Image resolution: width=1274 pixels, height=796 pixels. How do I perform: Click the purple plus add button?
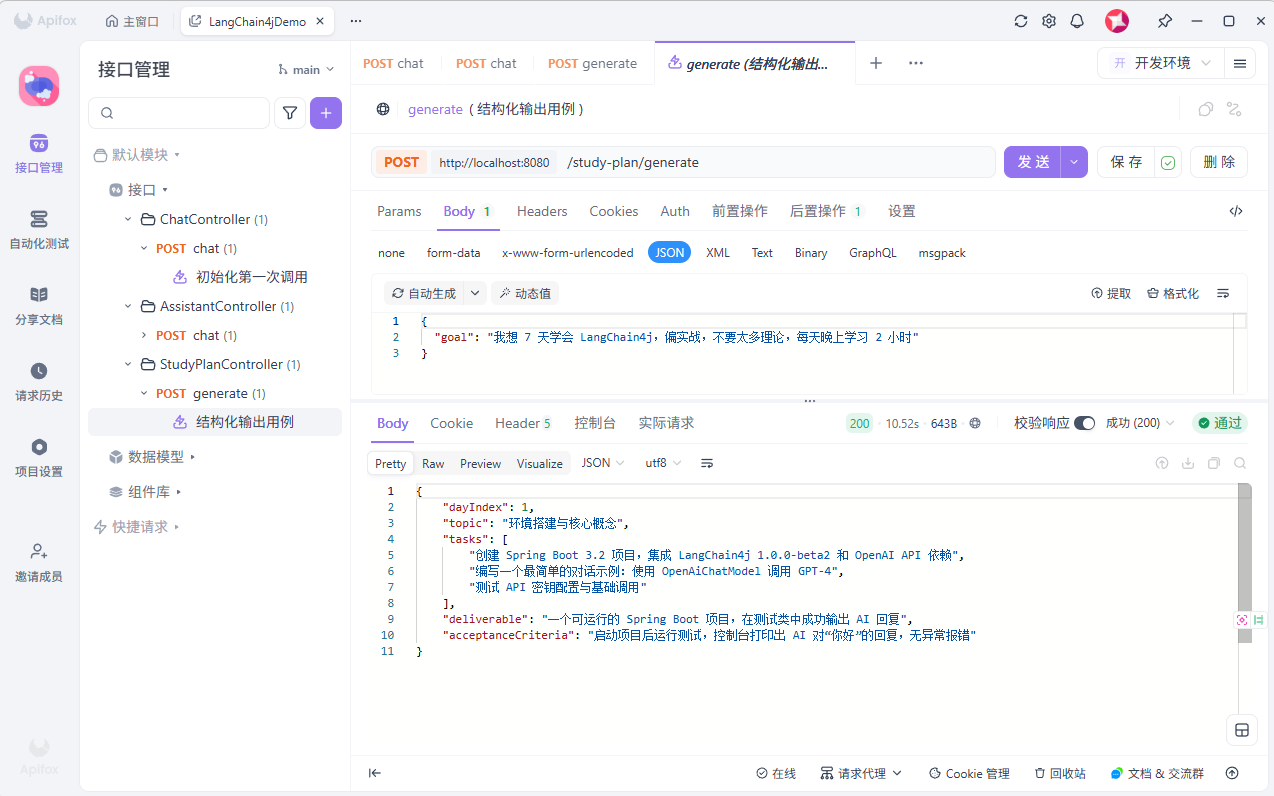point(326,113)
